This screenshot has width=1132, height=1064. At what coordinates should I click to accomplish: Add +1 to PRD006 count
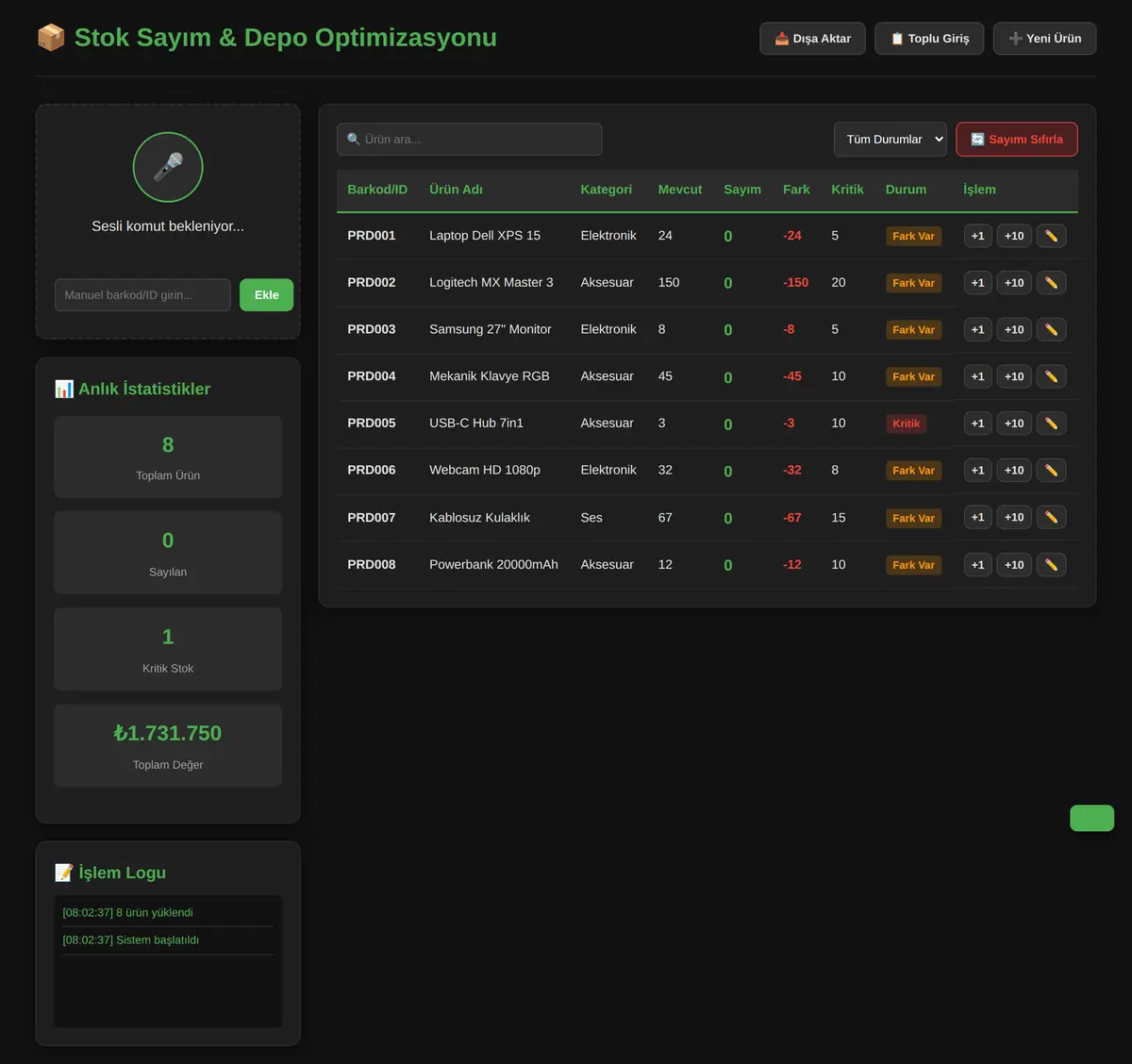(x=977, y=470)
